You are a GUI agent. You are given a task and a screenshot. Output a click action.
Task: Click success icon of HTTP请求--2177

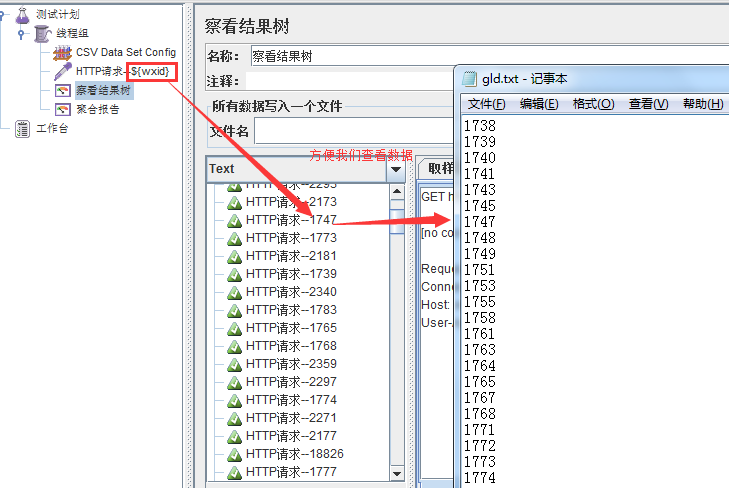(234, 436)
